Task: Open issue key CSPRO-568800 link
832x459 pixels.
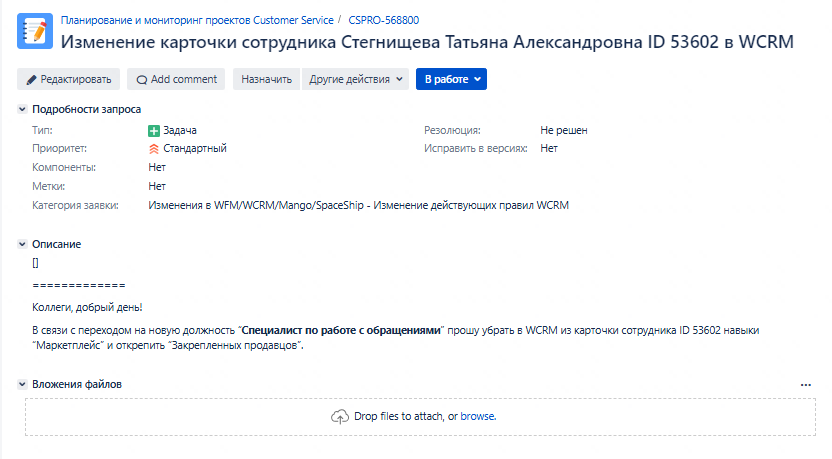Action: 384,20
